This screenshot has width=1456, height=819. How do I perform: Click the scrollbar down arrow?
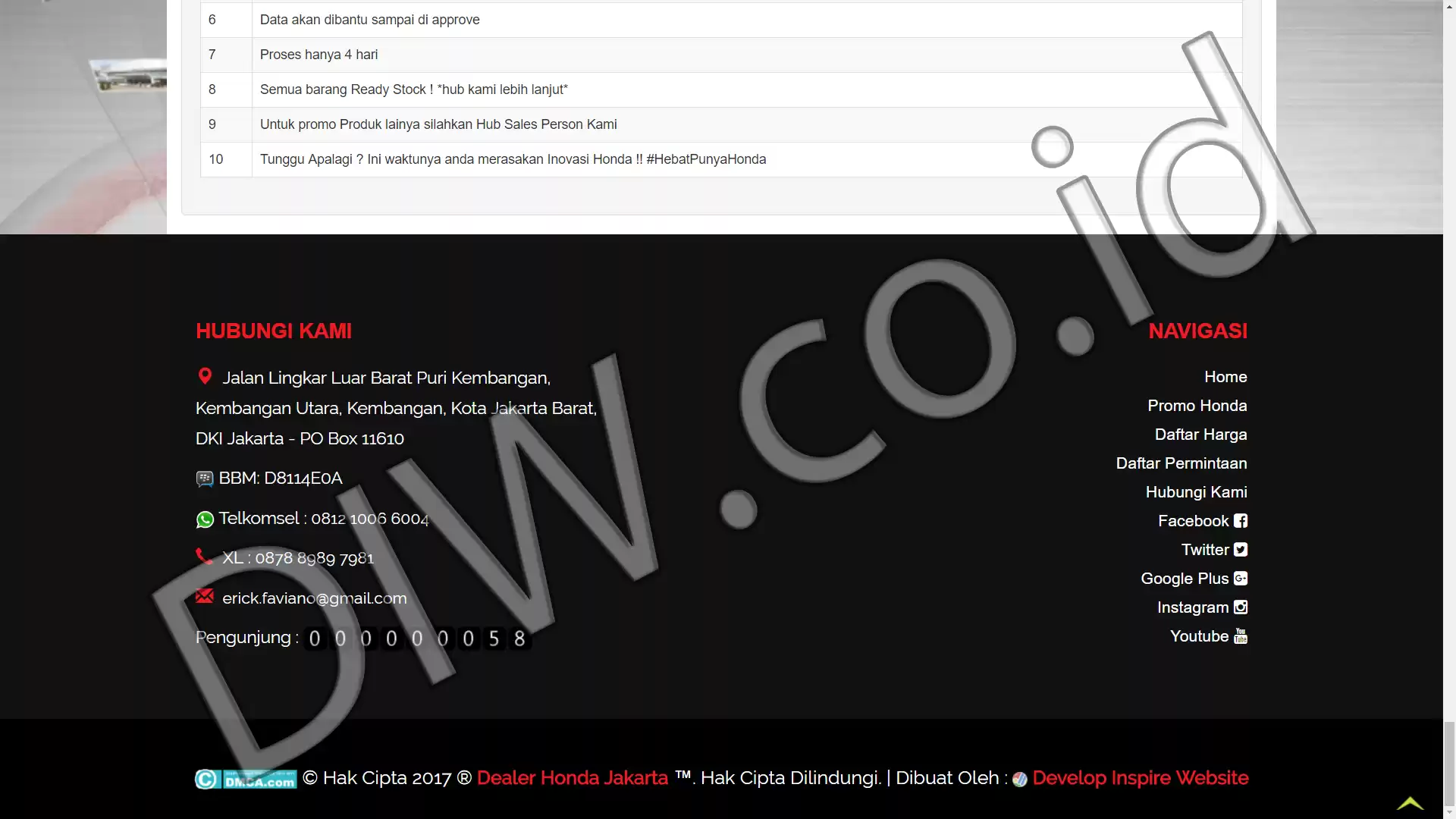click(x=1449, y=812)
